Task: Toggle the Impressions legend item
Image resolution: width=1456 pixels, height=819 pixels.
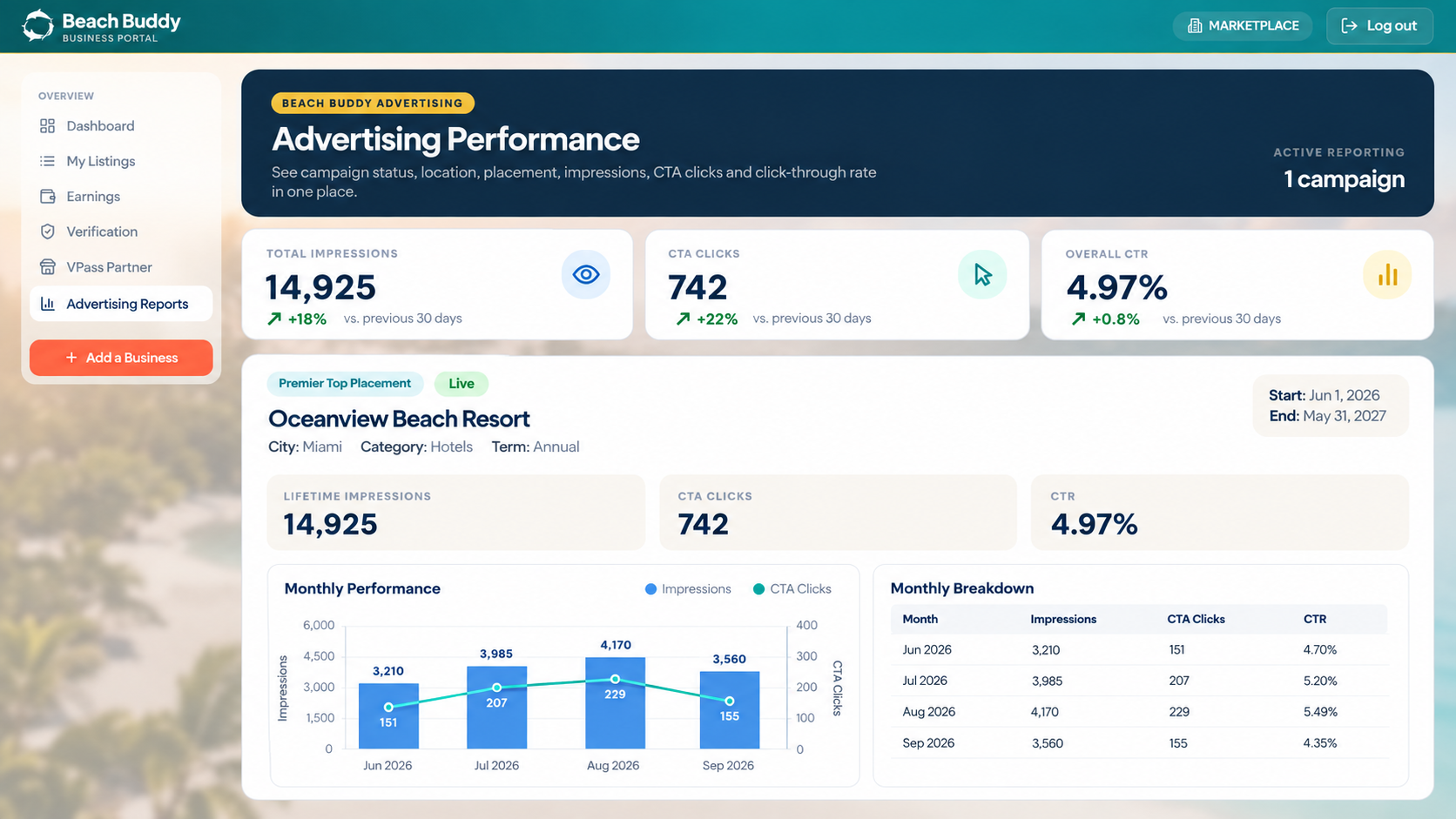Action: click(688, 589)
